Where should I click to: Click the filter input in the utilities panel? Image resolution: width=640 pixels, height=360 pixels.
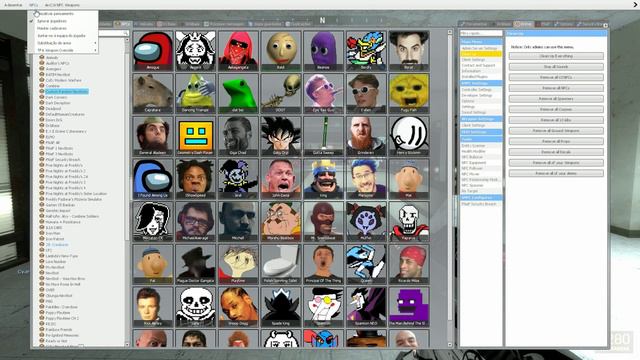click(x=481, y=33)
